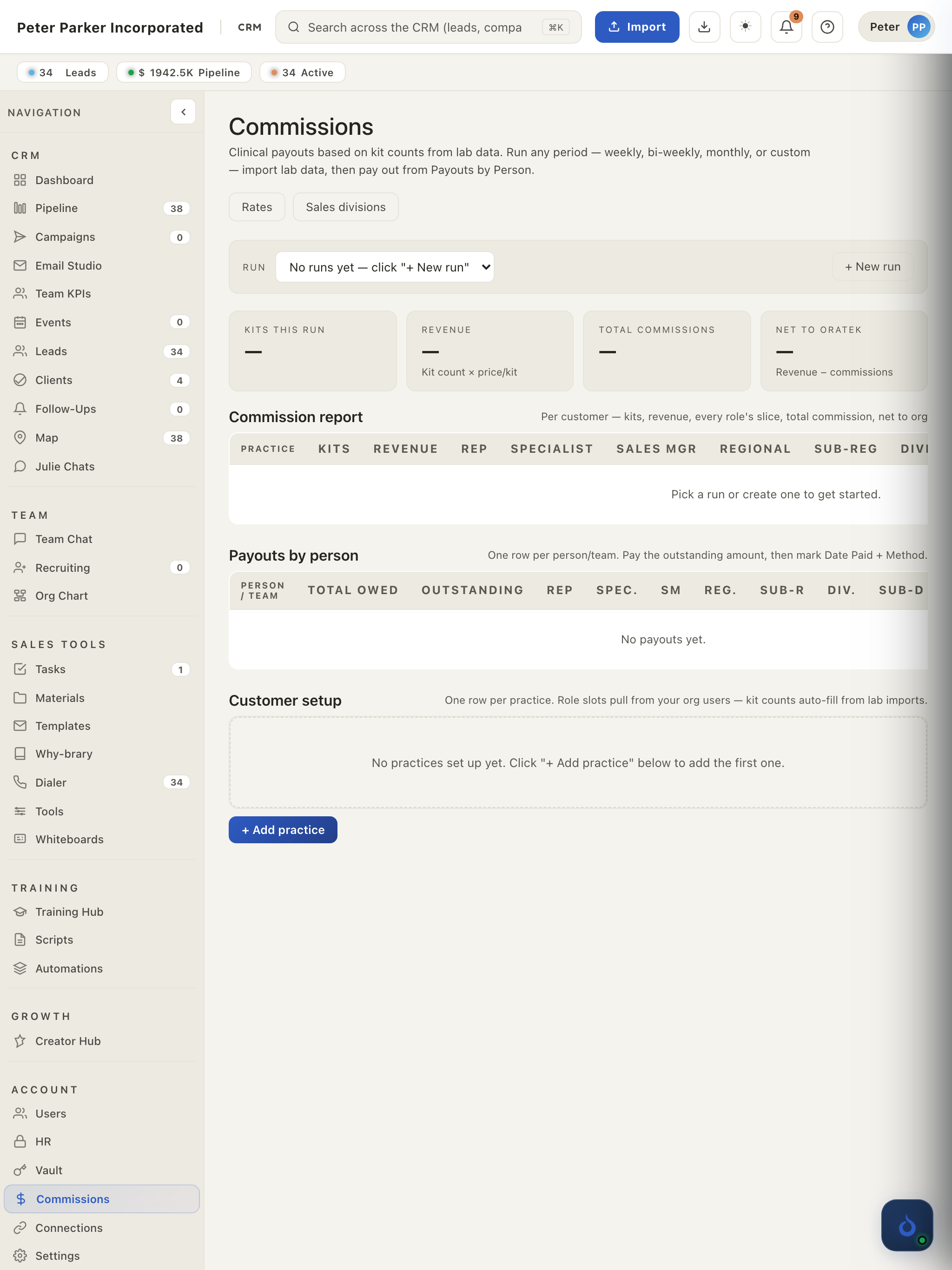Open the Training Hub graduation icon
The width and height of the screenshot is (952, 1270).
(x=20, y=912)
